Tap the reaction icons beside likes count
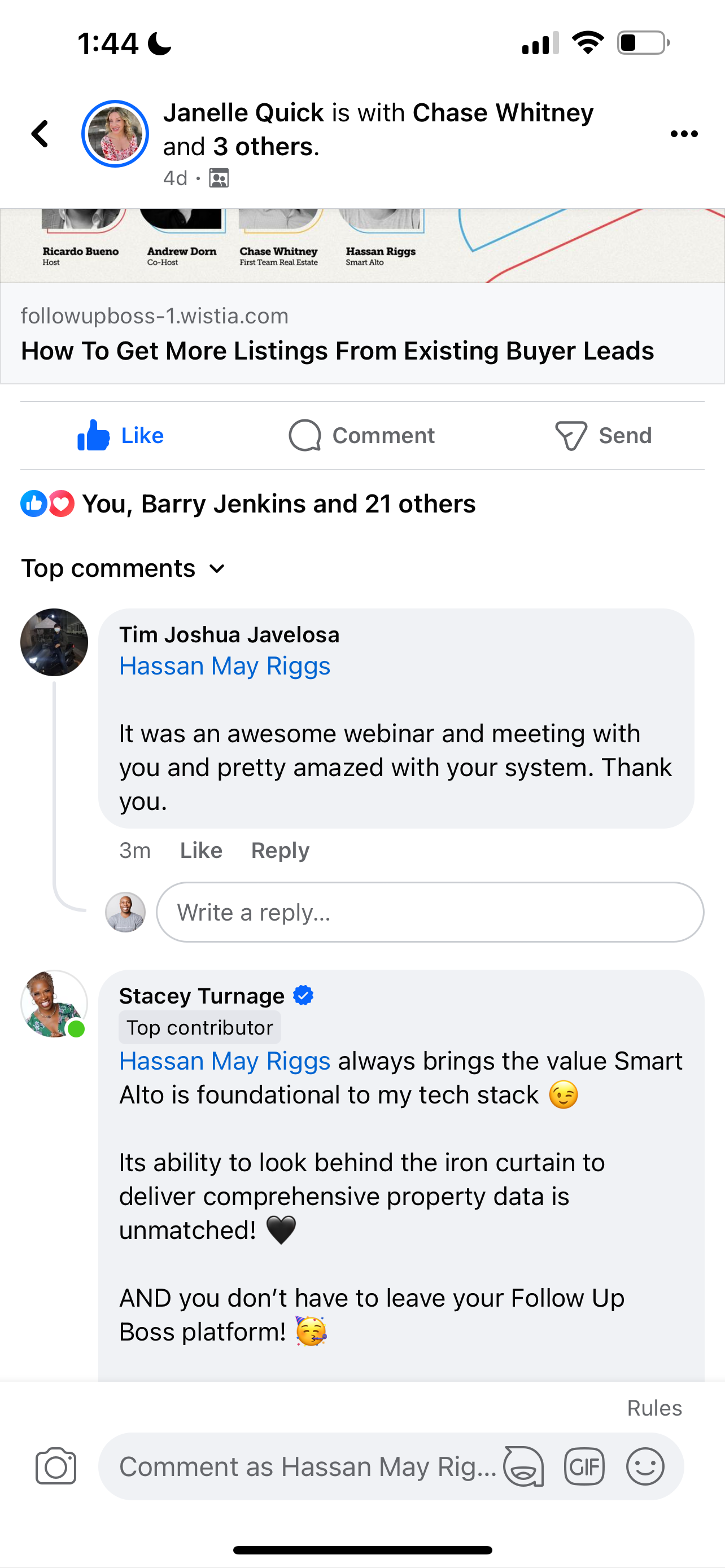 (x=47, y=504)
